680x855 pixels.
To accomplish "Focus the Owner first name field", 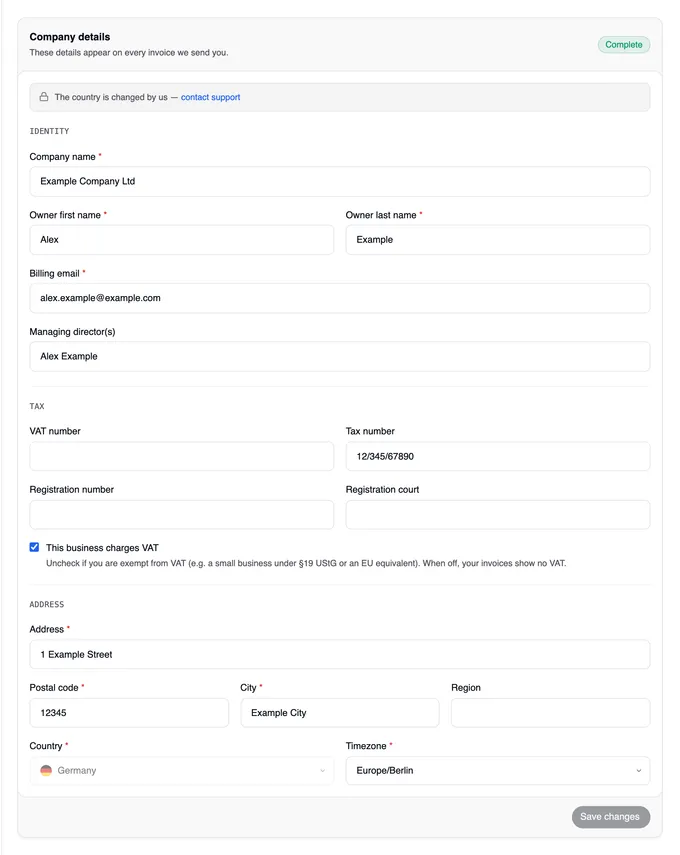I will click(x=182, y=240).
